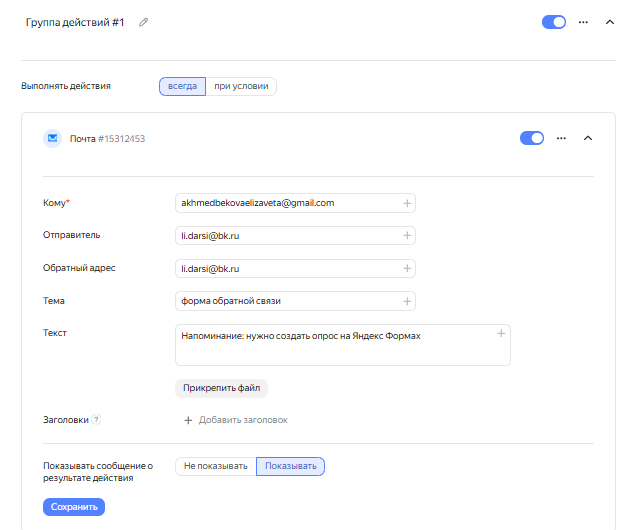Viewport: 632px width, 530px height.
Task: Click the Прикрепить файл button
Action: click(221, 387)
